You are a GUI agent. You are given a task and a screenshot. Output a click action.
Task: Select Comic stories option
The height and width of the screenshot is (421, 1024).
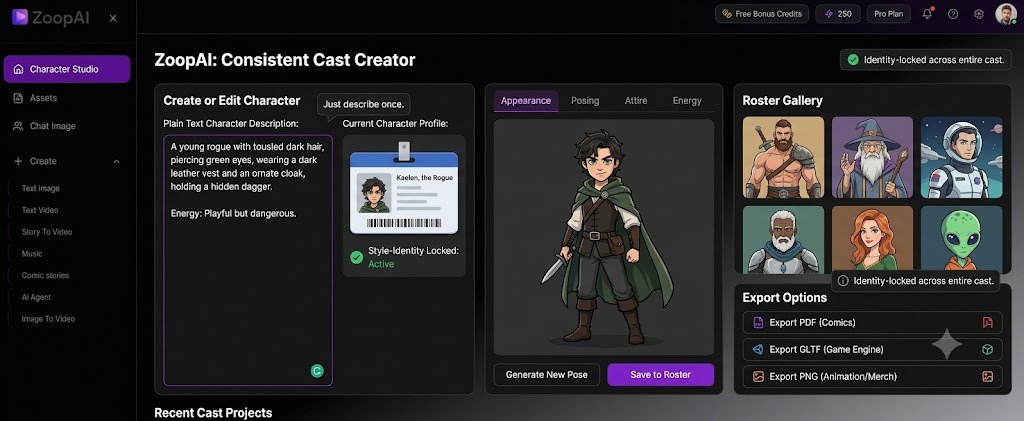click(x=45, y=275)
